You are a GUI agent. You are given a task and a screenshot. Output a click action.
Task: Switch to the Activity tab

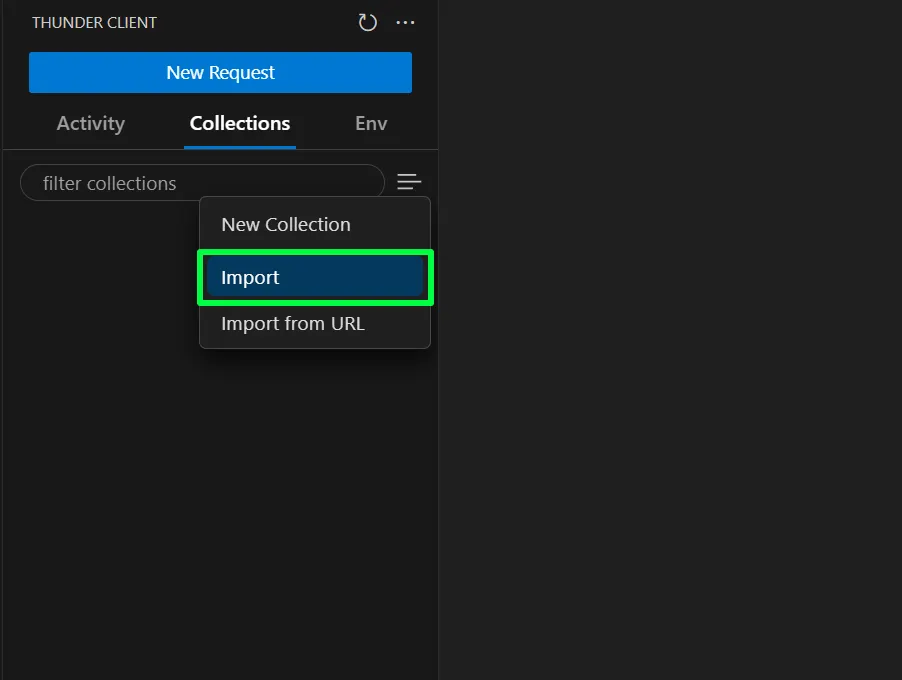coord(91,123)
